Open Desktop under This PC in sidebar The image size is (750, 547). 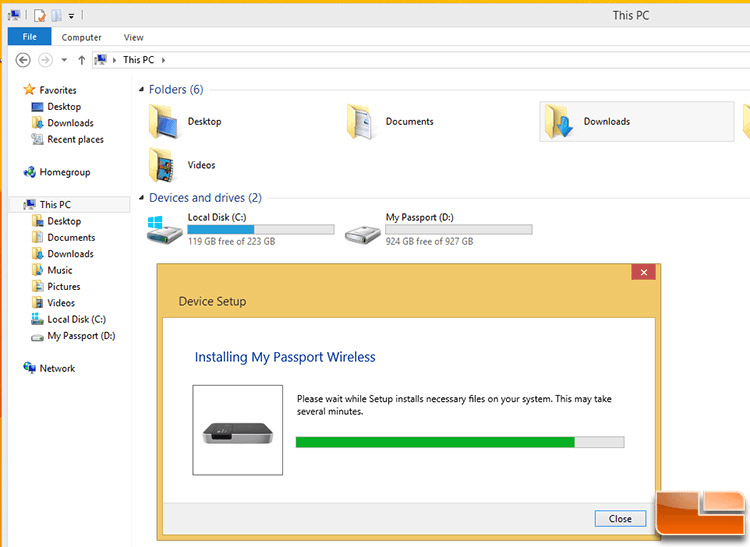64,221
